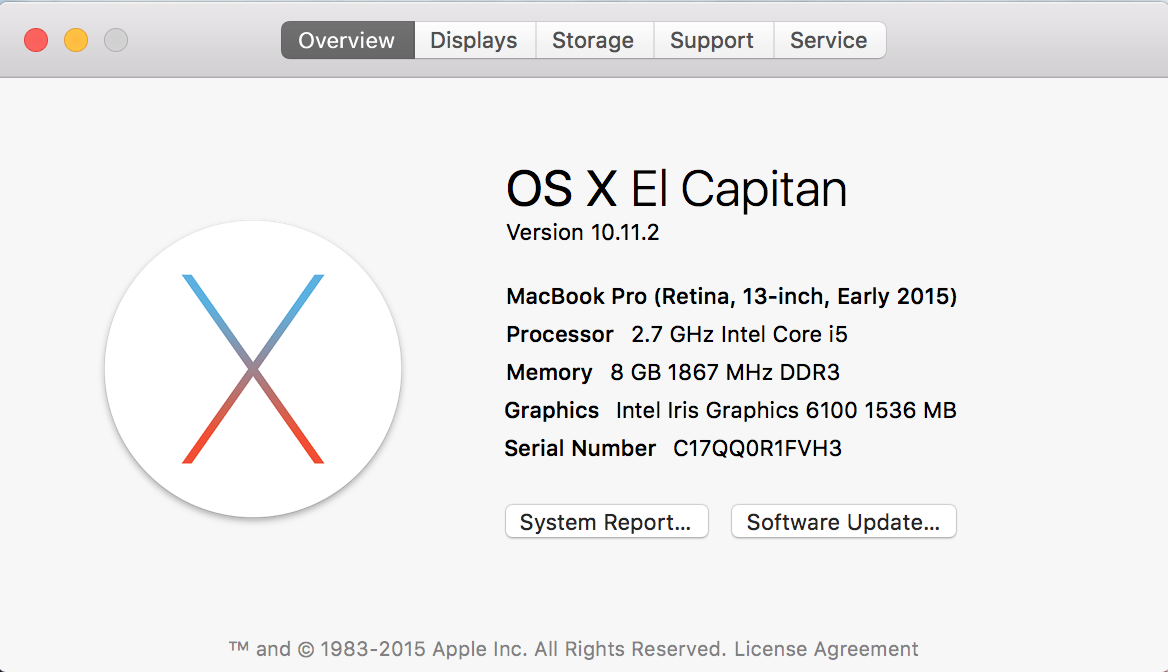This screenshot has height=672, width=1168.
Task: Click the Software Update button
Action: tap(843, 522)
